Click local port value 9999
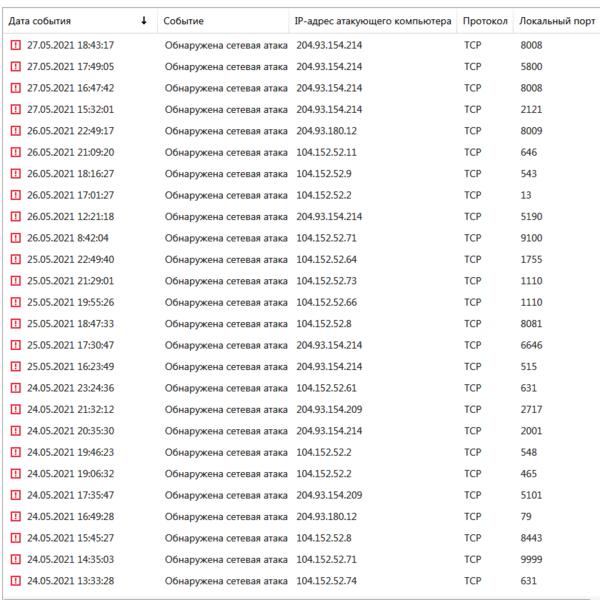 coord(531,559)
